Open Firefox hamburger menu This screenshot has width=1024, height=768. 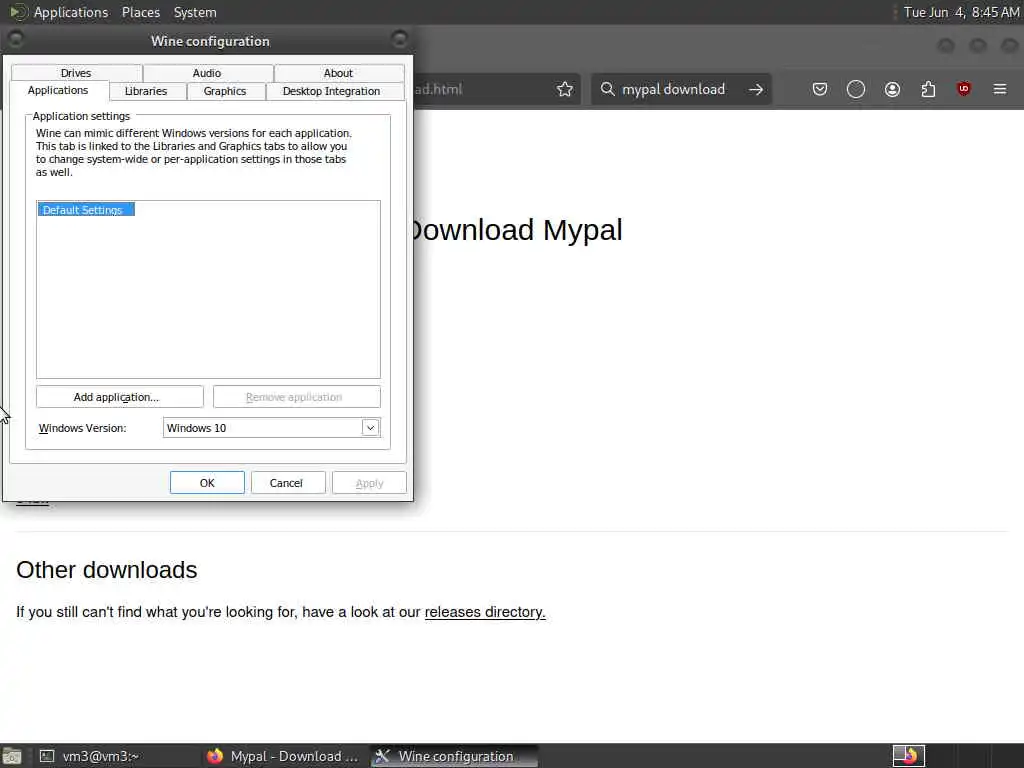pyautogui.click(x=1000, y=89)
